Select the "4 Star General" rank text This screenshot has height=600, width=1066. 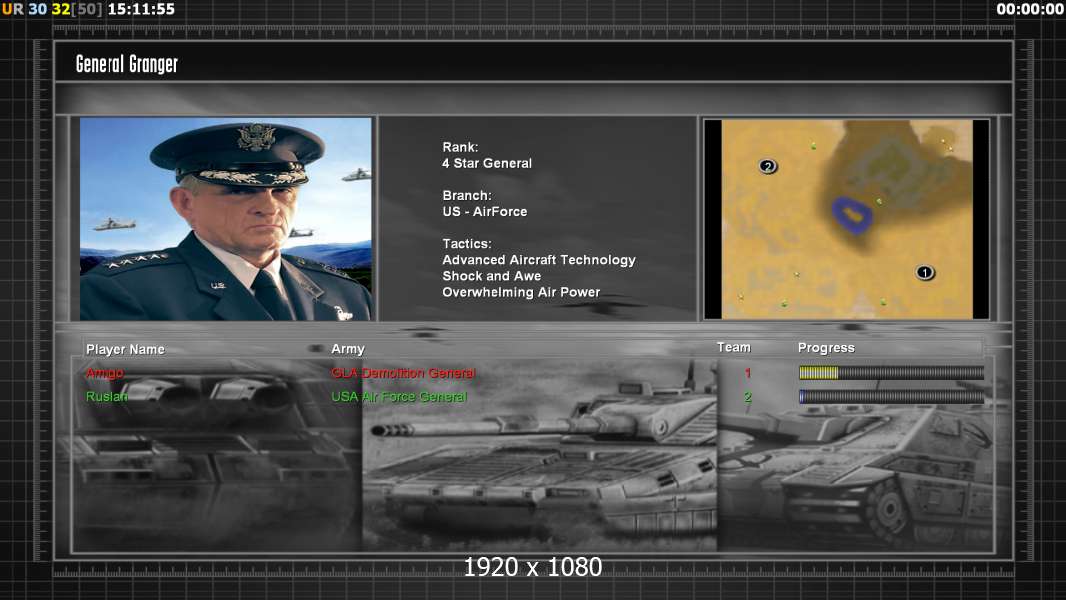coord(487,163)
